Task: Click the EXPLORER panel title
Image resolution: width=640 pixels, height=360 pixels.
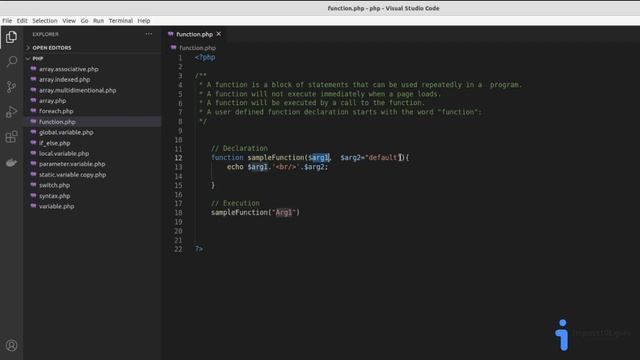Action: coord(45,34)
